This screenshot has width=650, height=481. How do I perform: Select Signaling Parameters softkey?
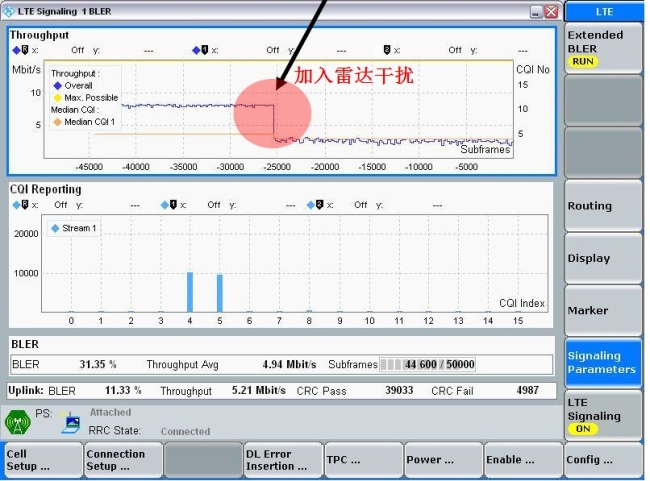[604, 362]
